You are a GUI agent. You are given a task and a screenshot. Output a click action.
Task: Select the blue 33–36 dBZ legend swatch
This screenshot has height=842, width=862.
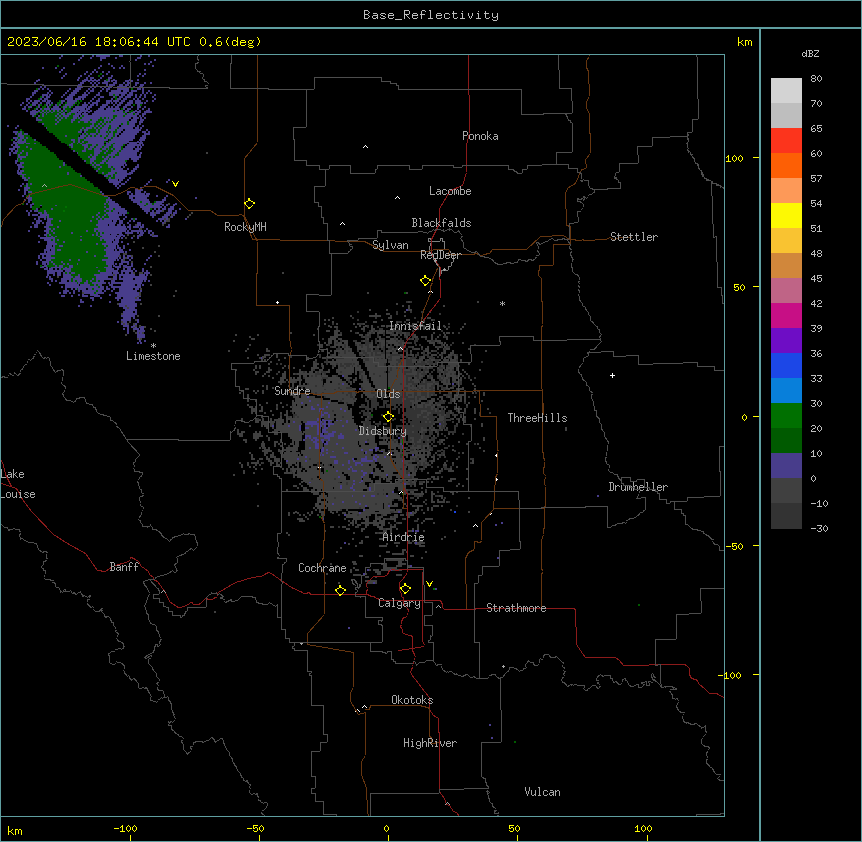pyautogui.click(x=786, y=365)
